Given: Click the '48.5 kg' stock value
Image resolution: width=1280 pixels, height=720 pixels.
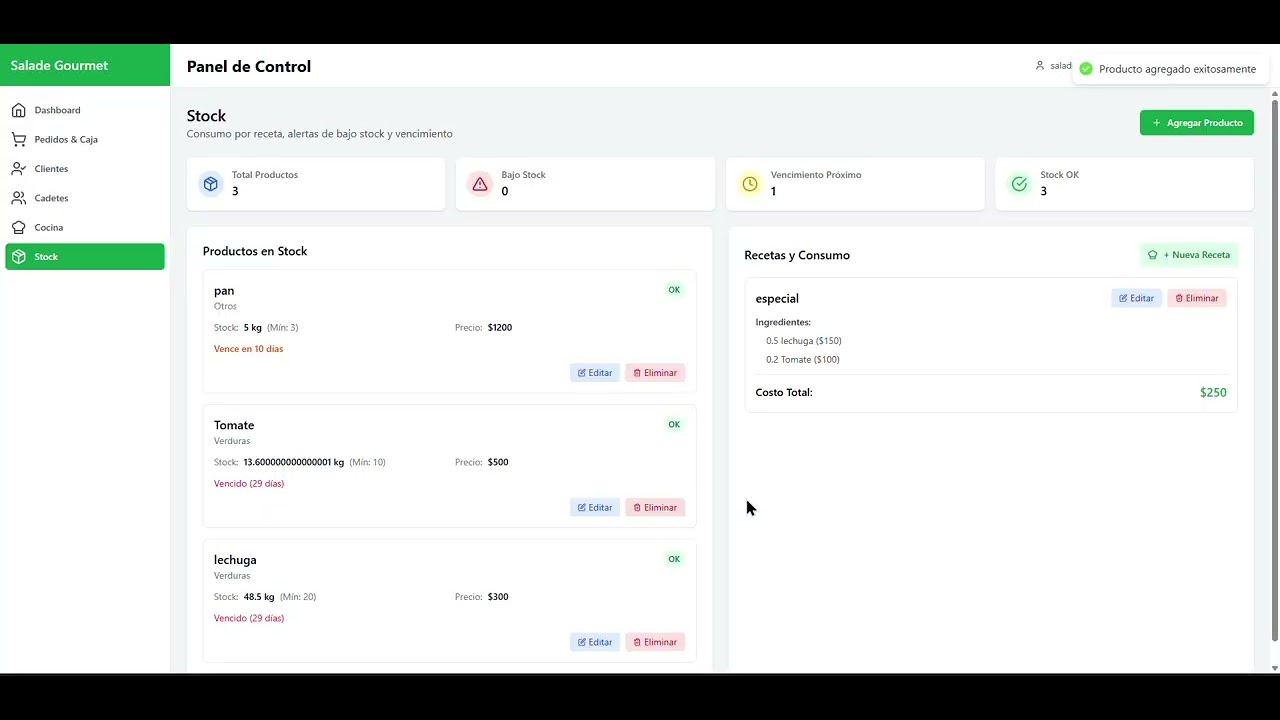Looking at the screenshot, I should pos(259,597).
